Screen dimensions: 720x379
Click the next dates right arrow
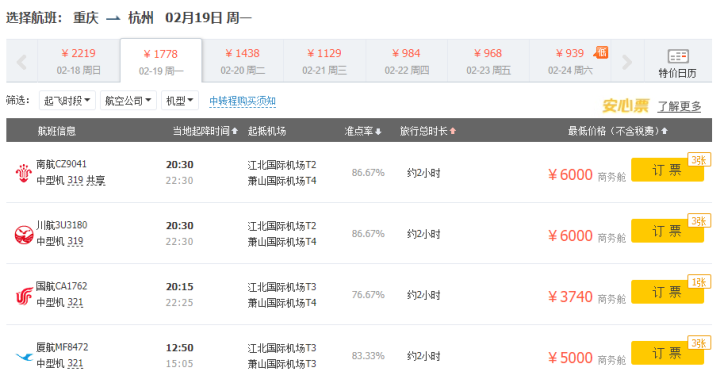(x=627, y=62)
